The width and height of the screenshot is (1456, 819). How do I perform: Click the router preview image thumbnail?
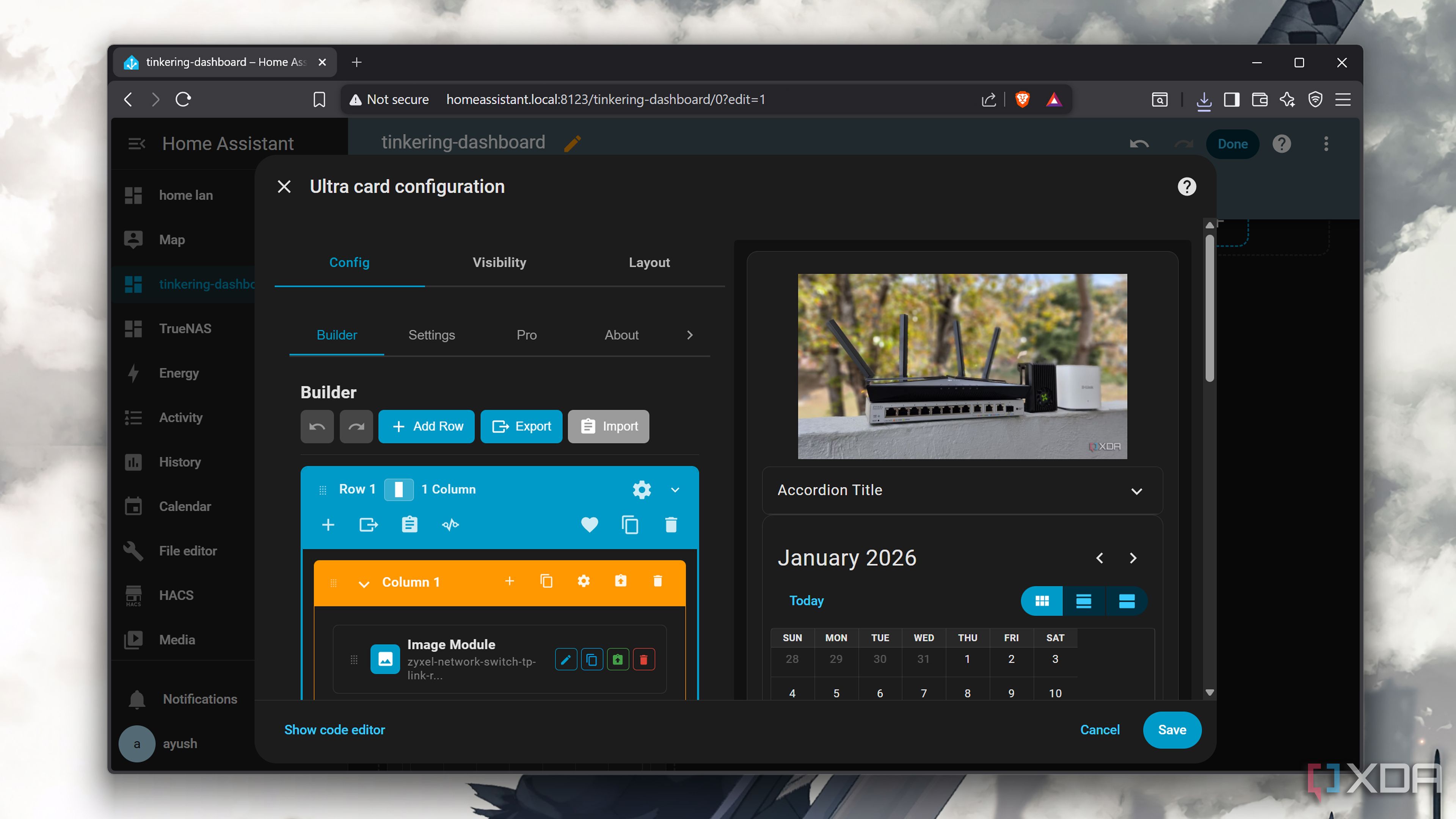(x=962, y=366)
